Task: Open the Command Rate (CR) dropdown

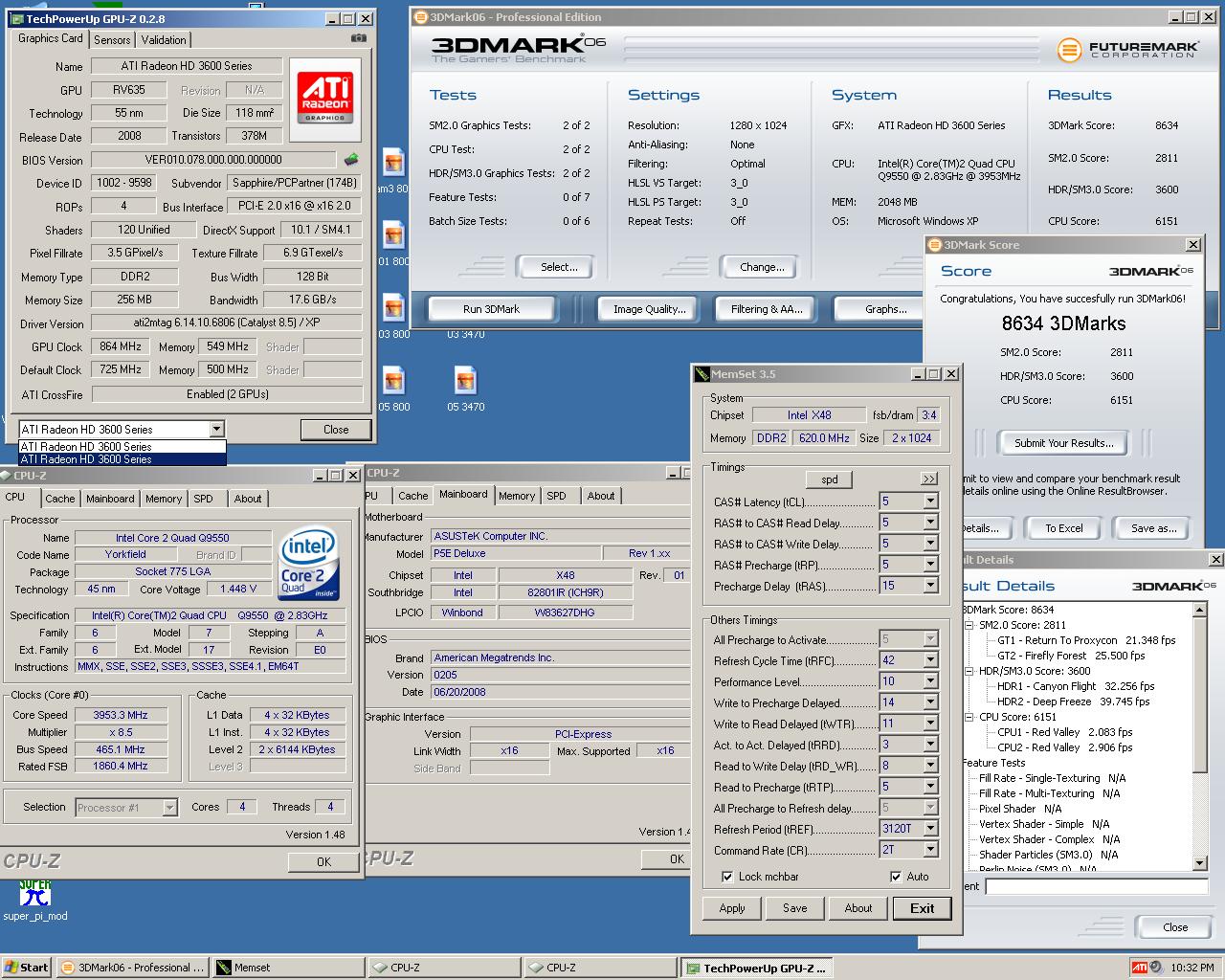Action: tap(930, 850)
